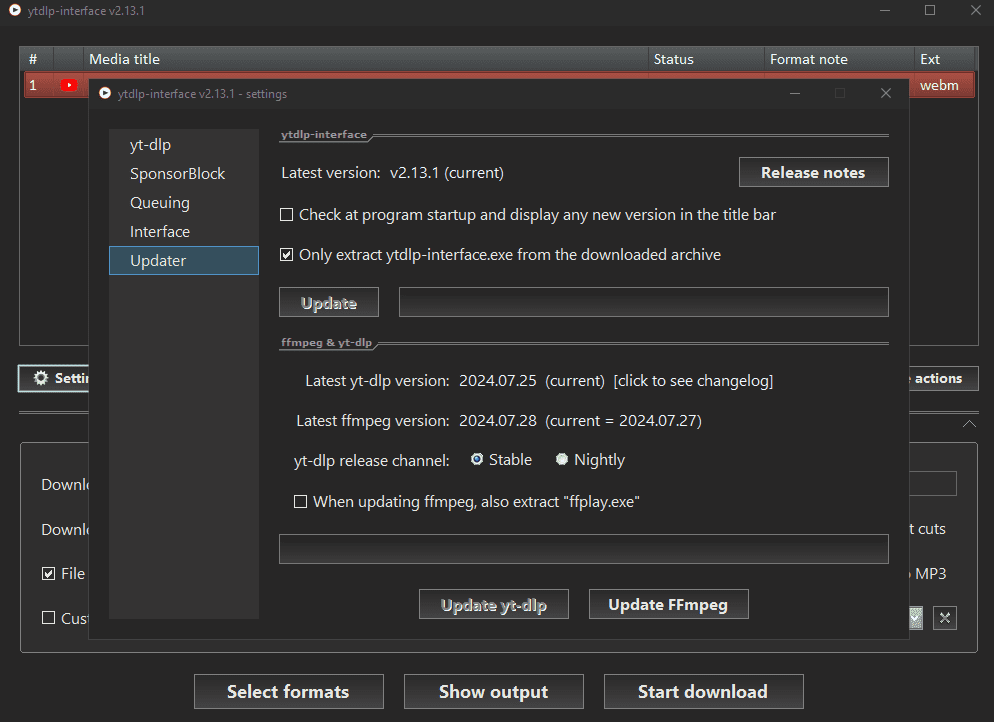Toggle the Cus... checkbox in main window
Viewport: 994px width, 722px height.
tap(48, 617)
